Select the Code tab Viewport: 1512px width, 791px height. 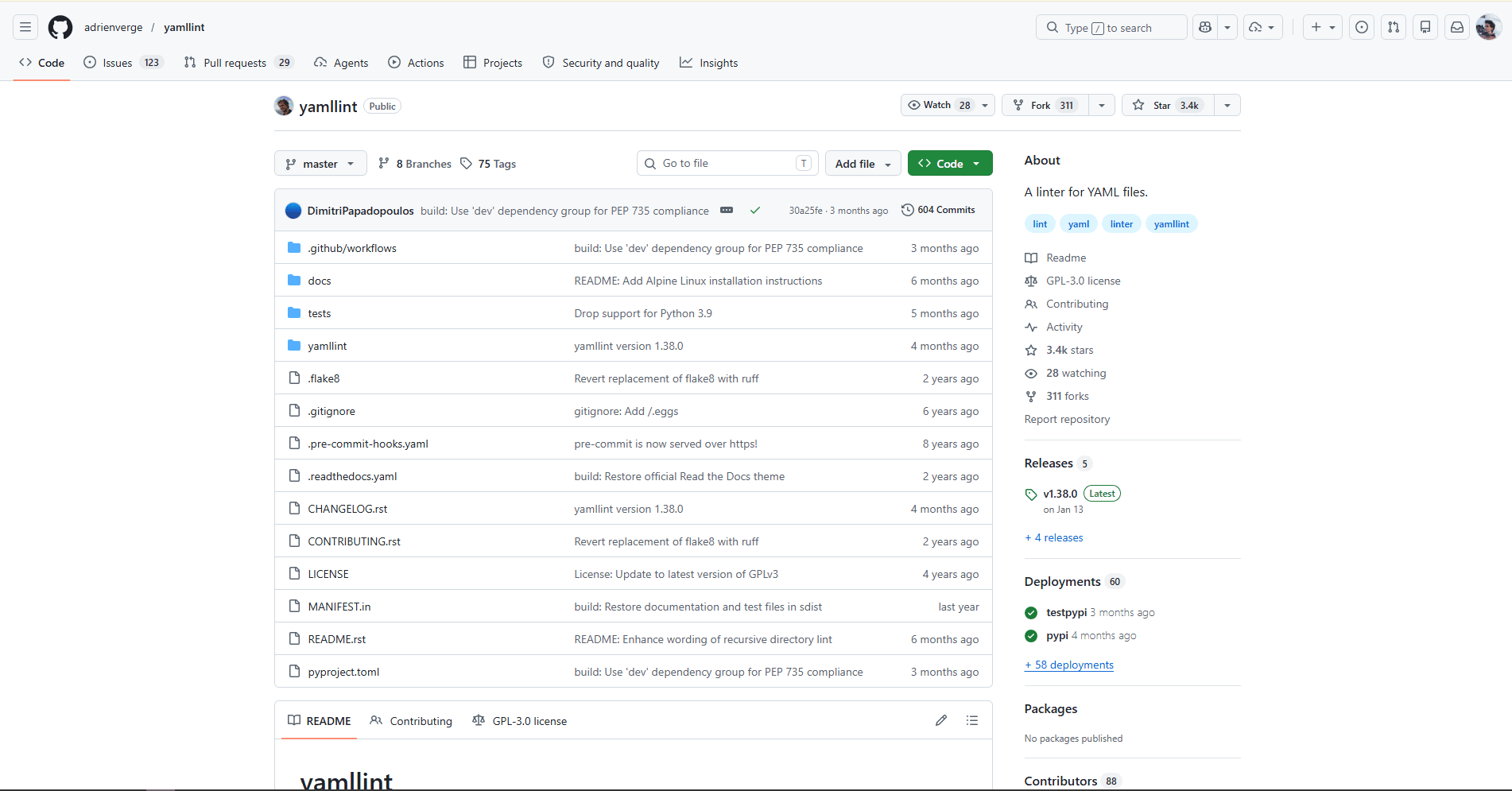click(x=42, y=63)
